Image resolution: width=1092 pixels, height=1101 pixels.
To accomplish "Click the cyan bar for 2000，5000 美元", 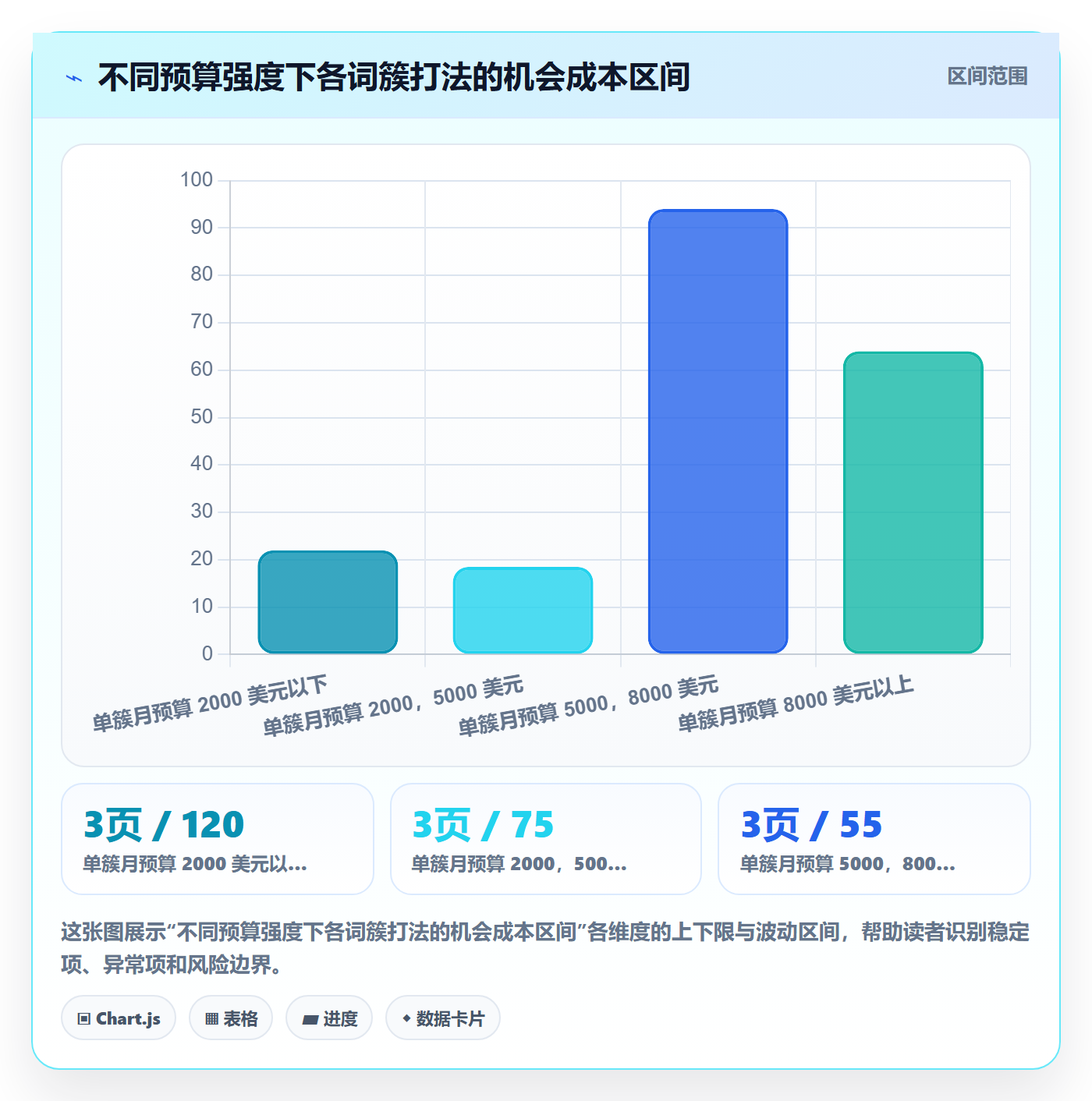I will [x=523, y=611].
